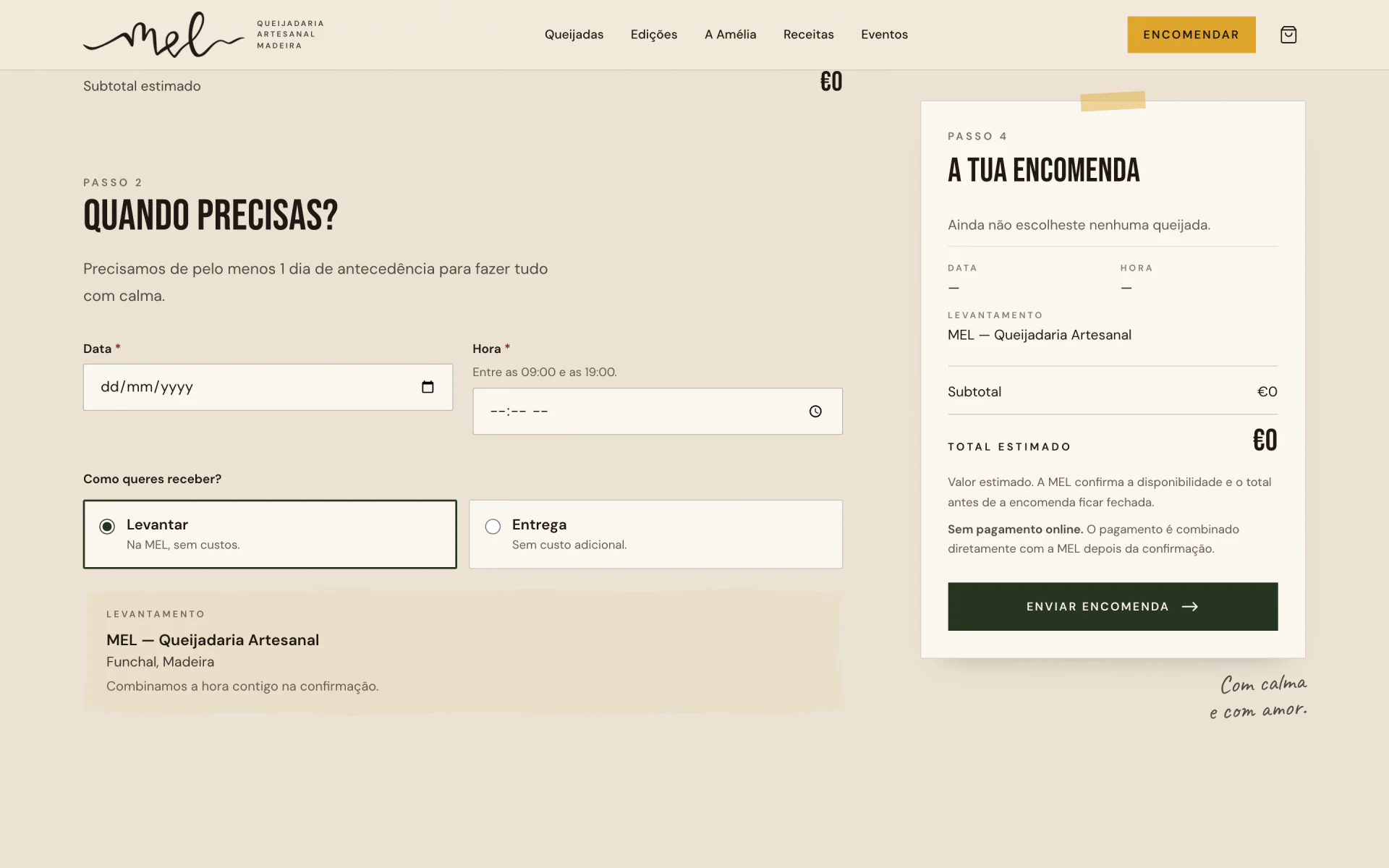This screenshot has width=1389, height=868.
Task: Click the 'Como queres receber?' label
Action: point(152,479)
